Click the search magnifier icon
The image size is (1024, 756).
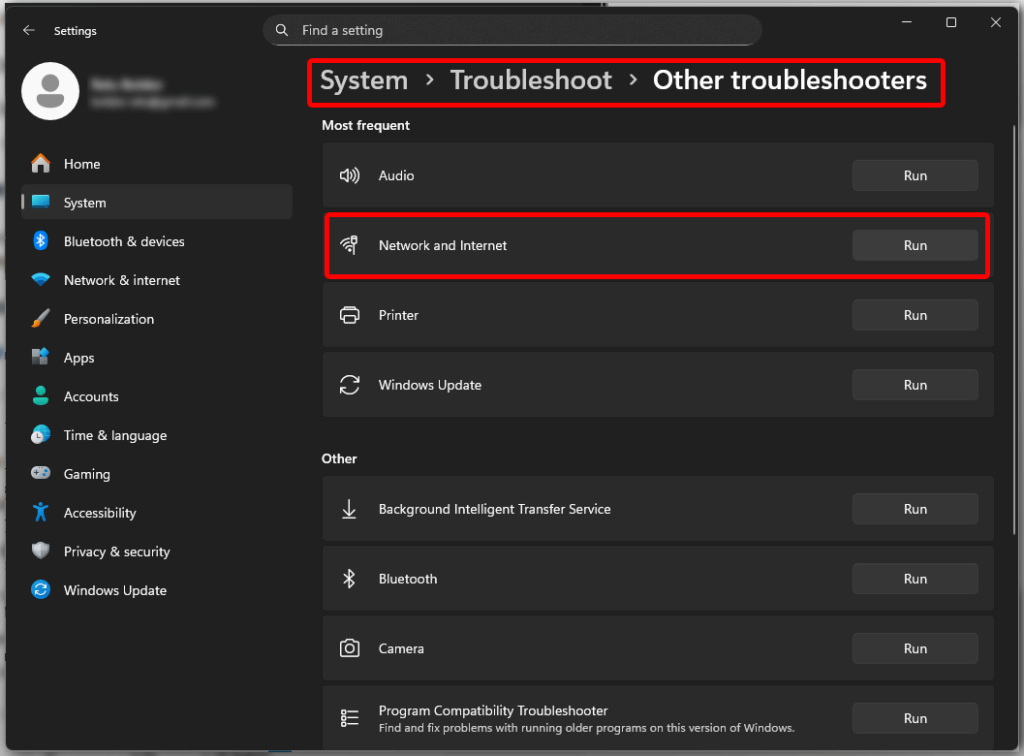281,30
